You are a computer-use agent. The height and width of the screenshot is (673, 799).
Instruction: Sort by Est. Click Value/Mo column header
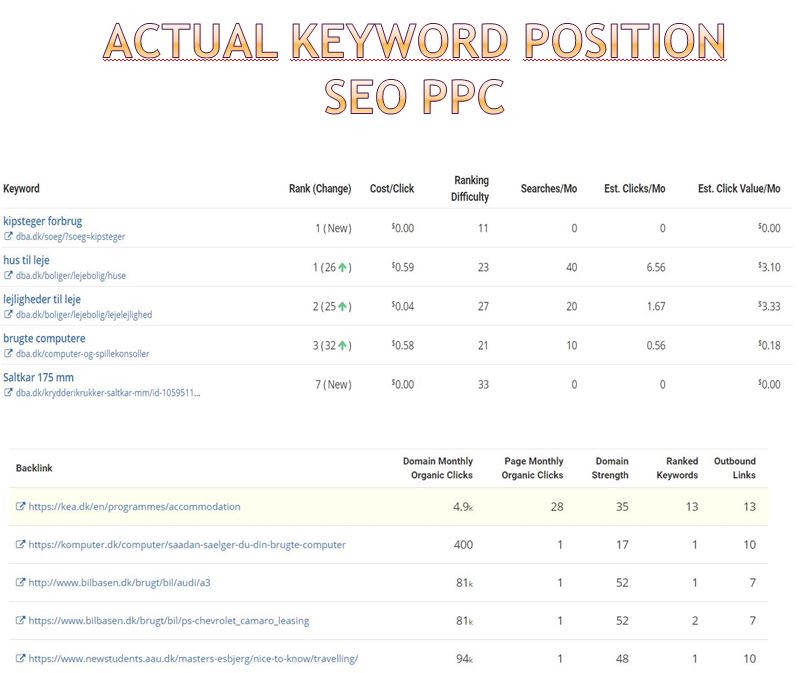[x=738, y=189]
